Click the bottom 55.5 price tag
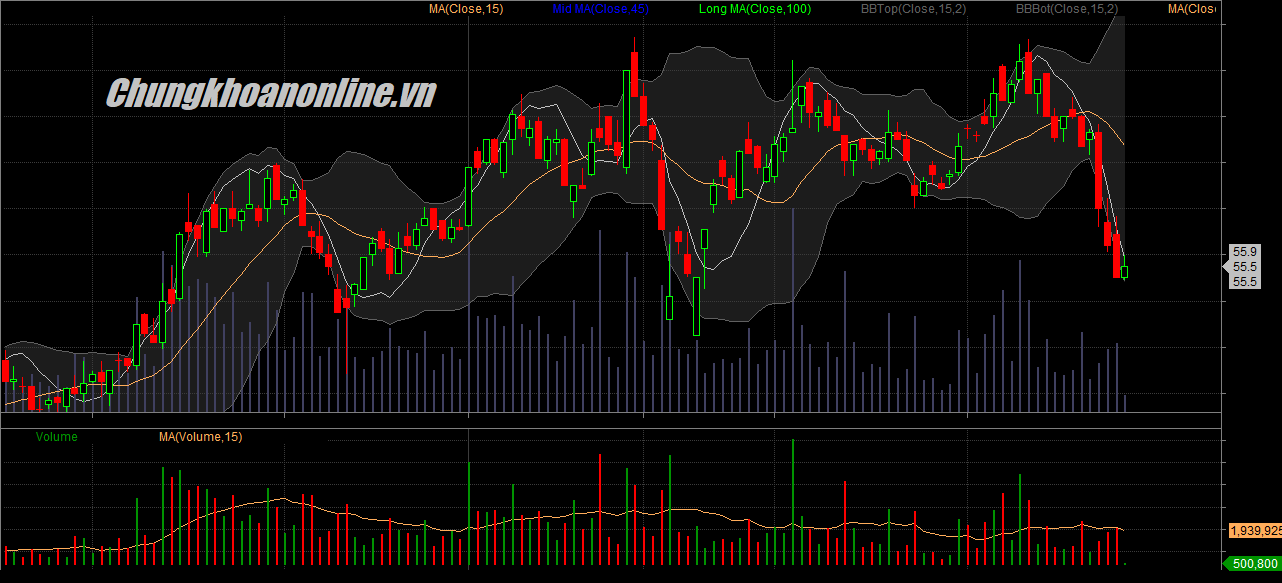 [1245, 282]
